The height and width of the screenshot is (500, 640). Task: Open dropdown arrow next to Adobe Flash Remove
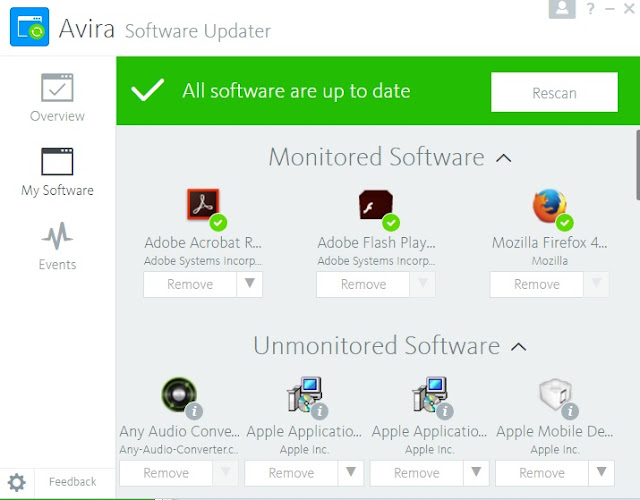point(423,284)
